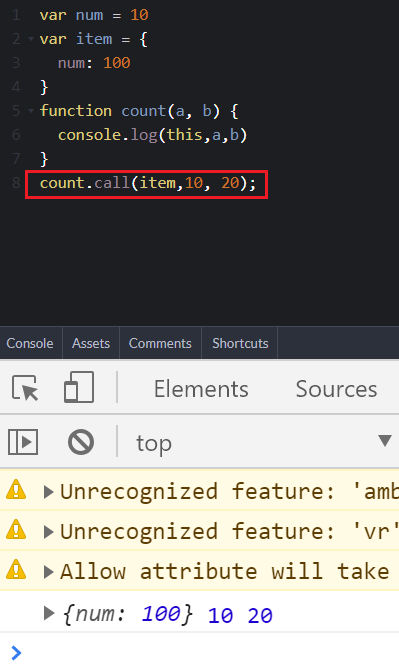
Task: Click the warning icon beside 'vr' message
Action: (x=16, y=530)
